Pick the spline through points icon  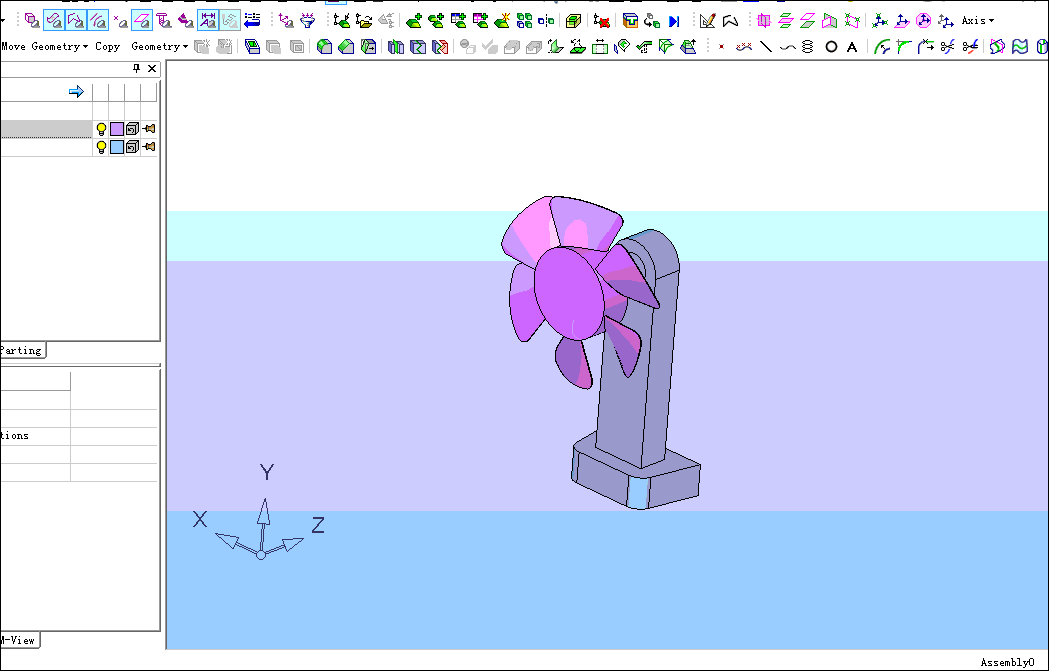point(743,47)
